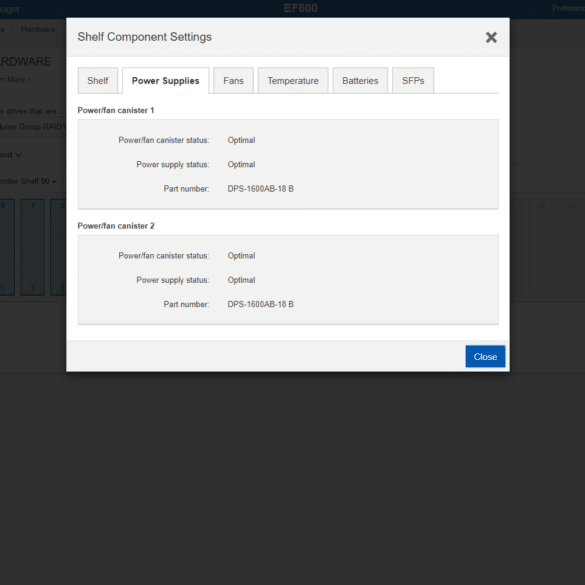The height and width of the screenshot is (585, 585).
Task: Click canister 2 part number DPS-1600AB-18 B
Action: click(261, 304)
